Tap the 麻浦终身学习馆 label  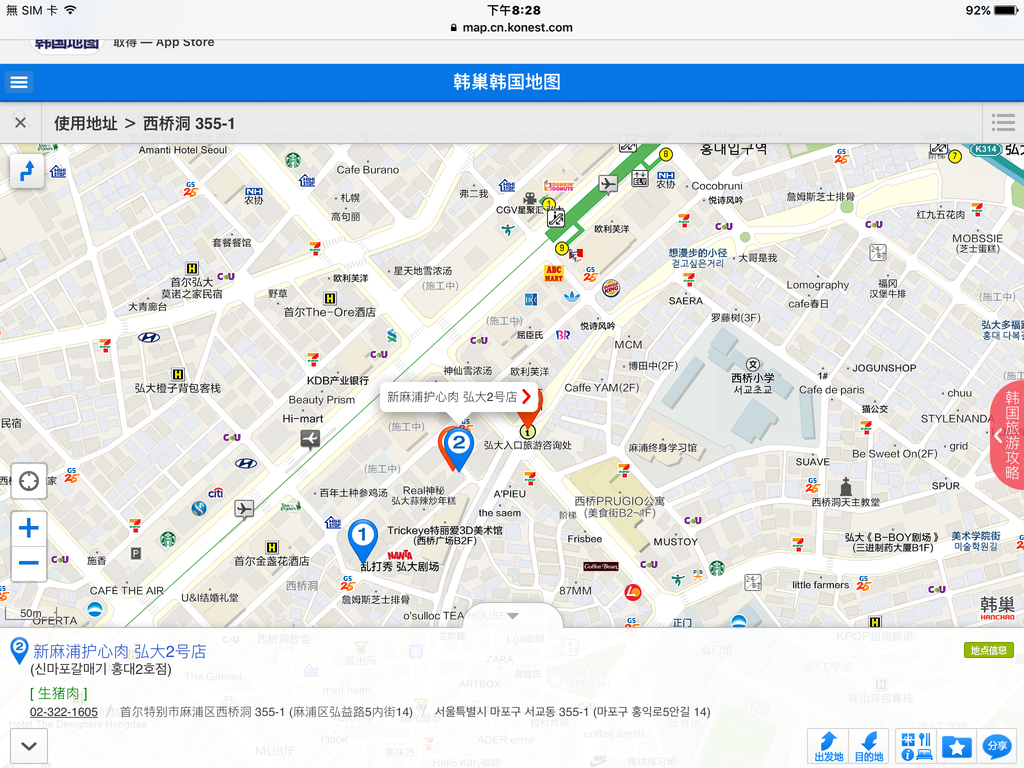[x=662, y=448]
